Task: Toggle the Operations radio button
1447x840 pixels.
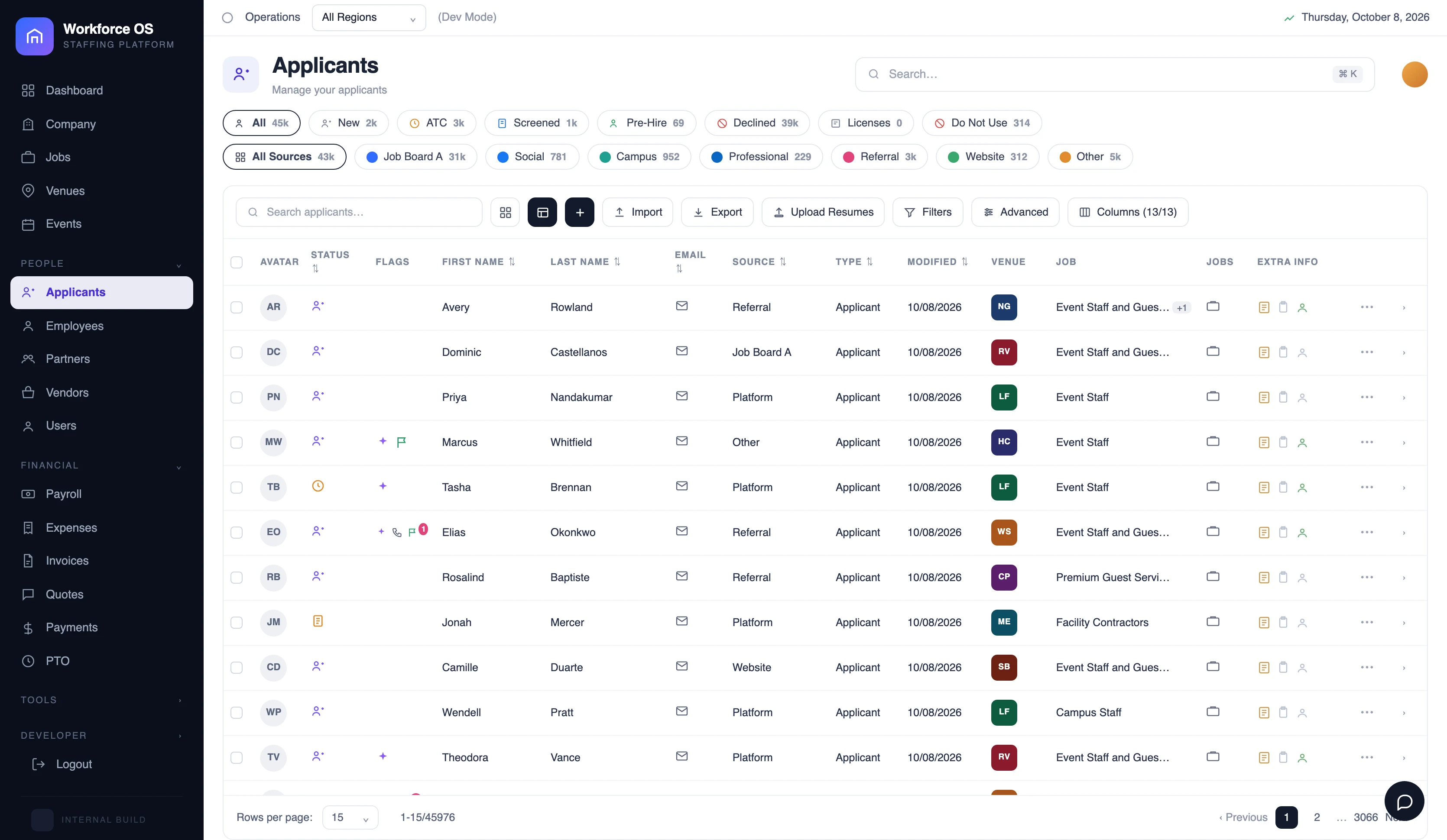Action: (x=227, y=17)
